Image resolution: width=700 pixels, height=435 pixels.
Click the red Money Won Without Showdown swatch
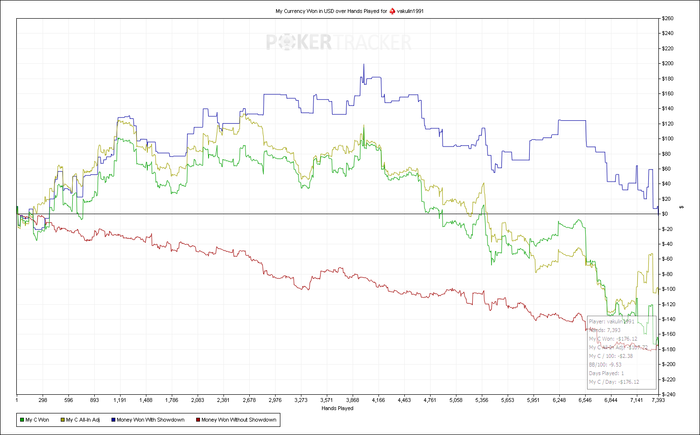click(x=198, y=420)
